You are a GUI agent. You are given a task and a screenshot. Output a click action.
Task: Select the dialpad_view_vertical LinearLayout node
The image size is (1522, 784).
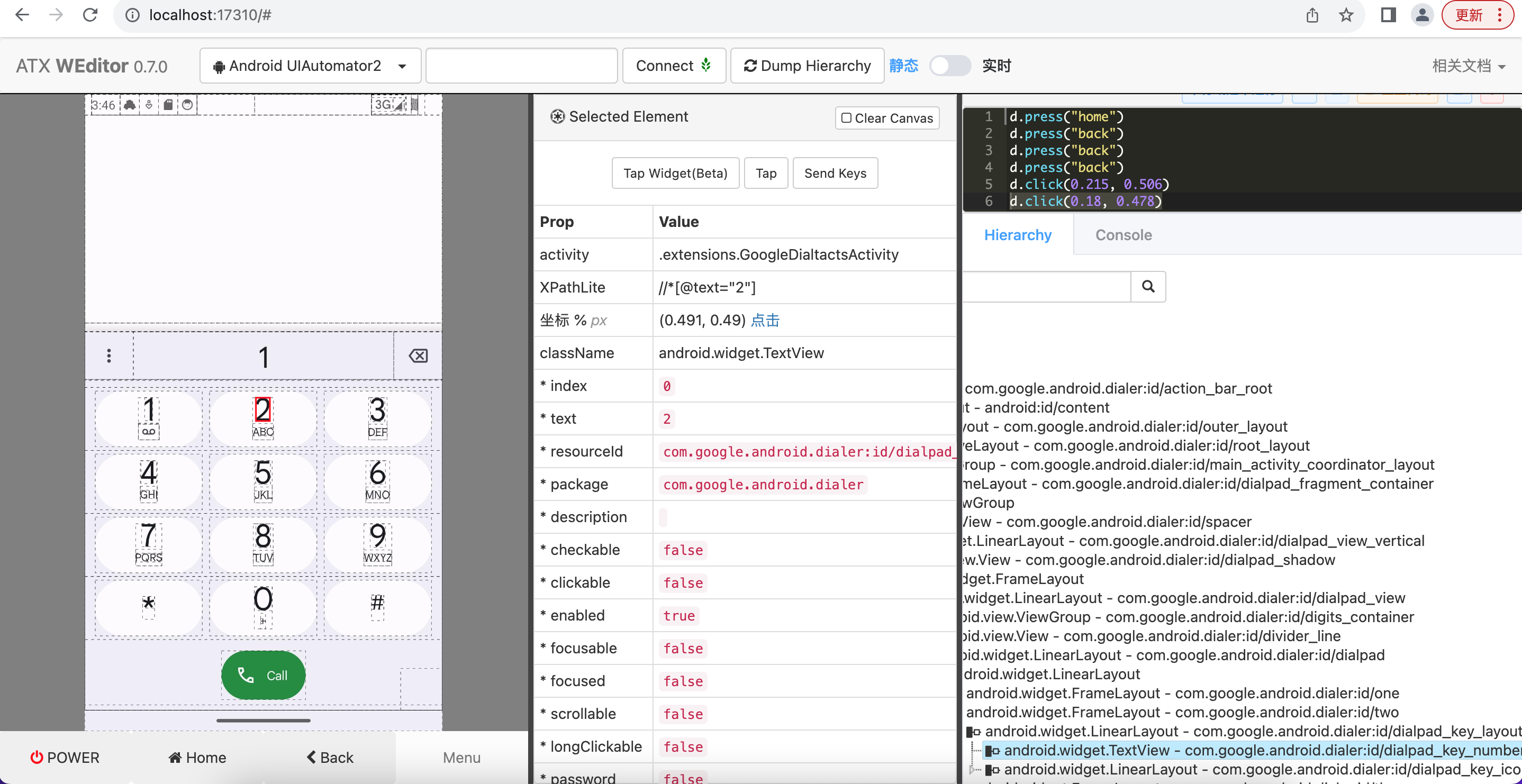pos(1193,541)
